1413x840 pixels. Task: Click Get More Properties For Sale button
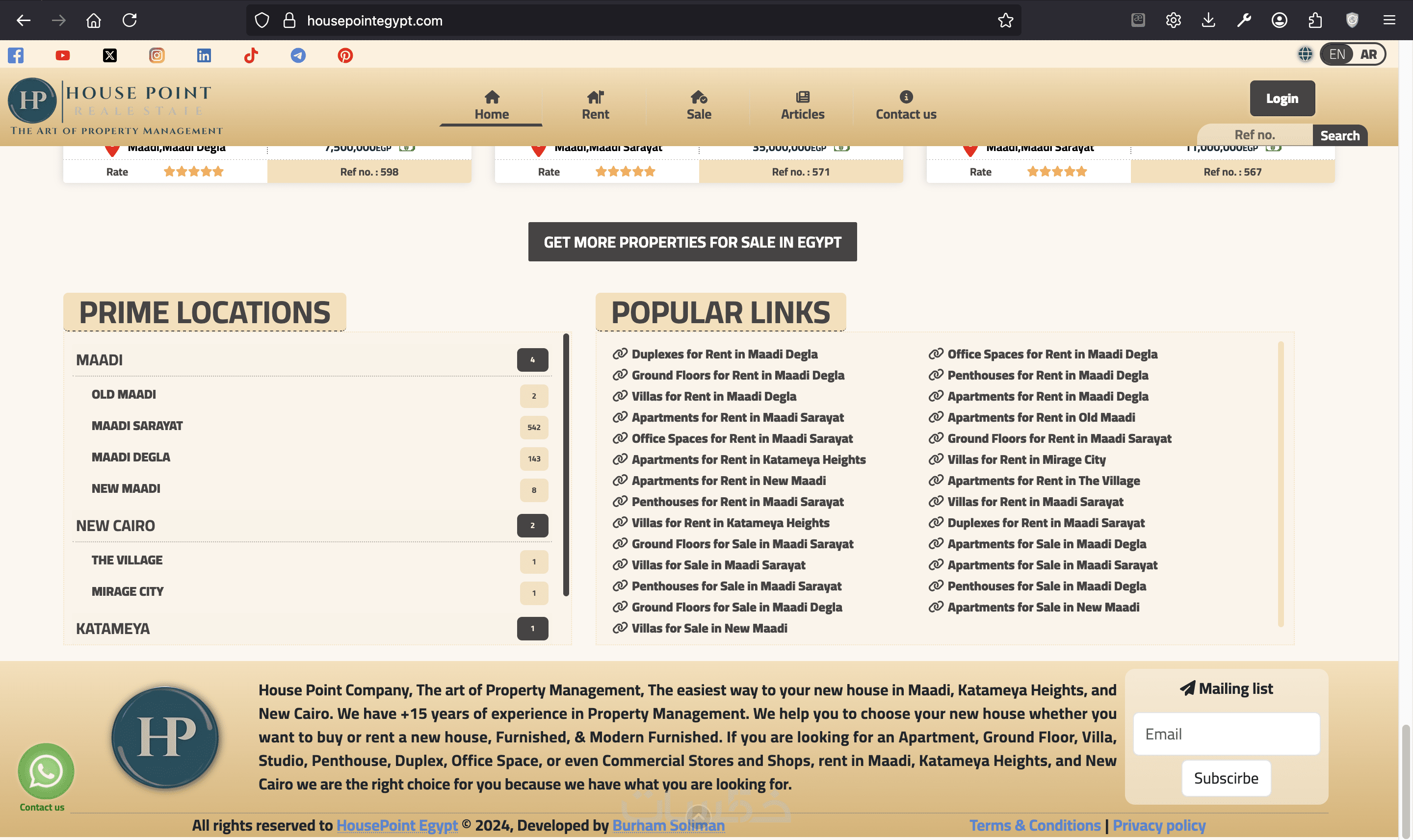(x=692, y=242)
